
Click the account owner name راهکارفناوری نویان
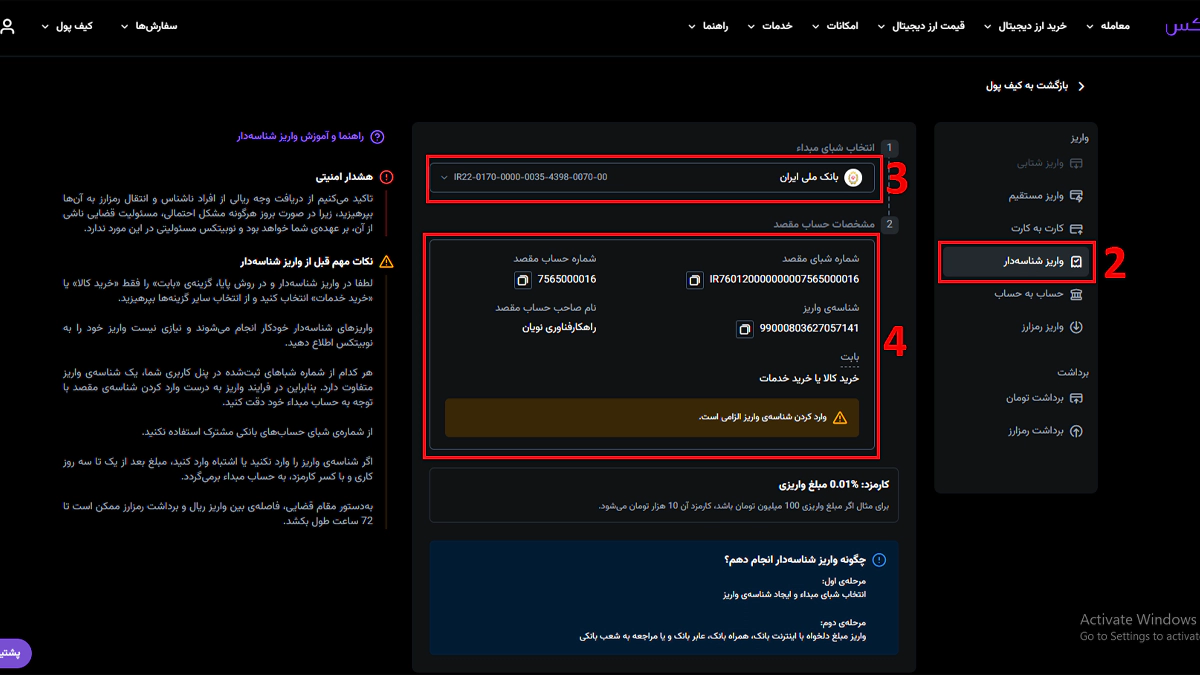[x=558, y=328]
